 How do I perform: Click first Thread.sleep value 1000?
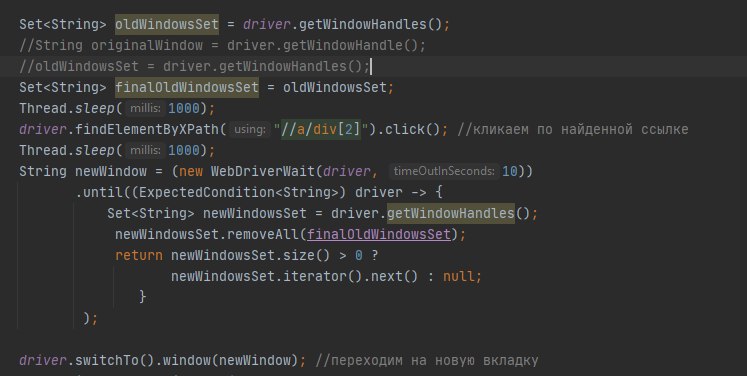[184, 108]
